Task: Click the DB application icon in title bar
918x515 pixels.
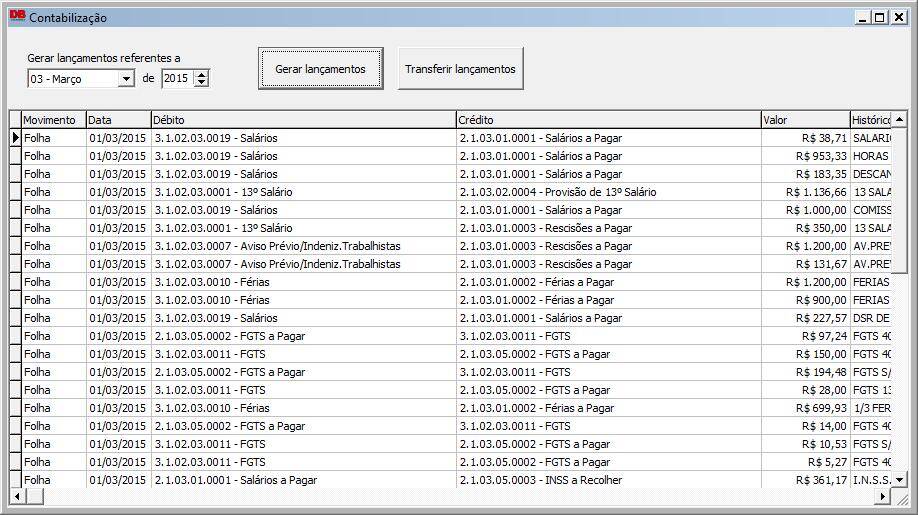Action: coord(17,17)
